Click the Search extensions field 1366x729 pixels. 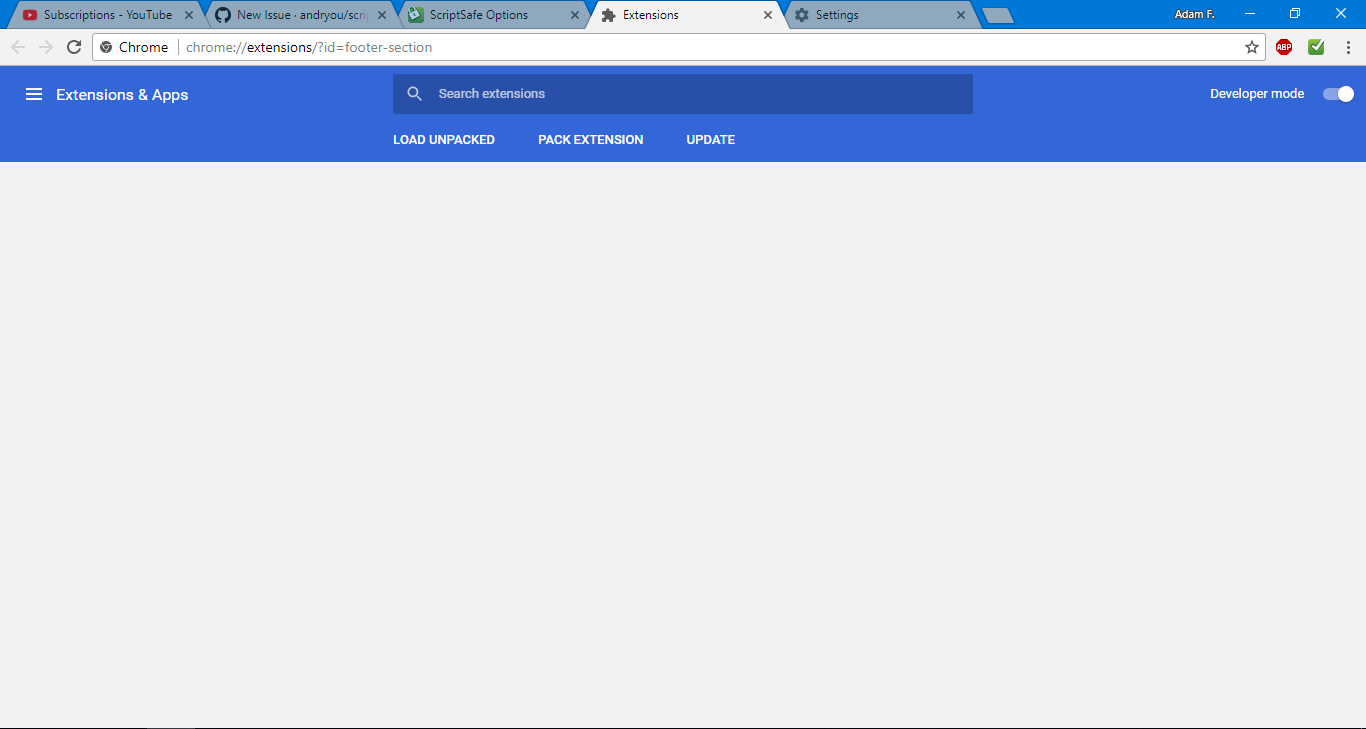[x=683, y=94]
